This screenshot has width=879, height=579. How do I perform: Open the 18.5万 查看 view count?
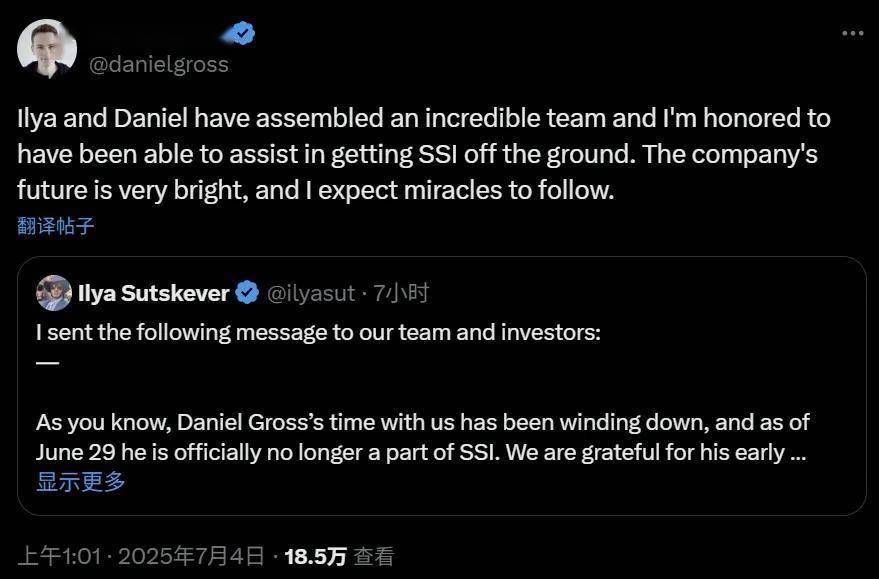339,556
